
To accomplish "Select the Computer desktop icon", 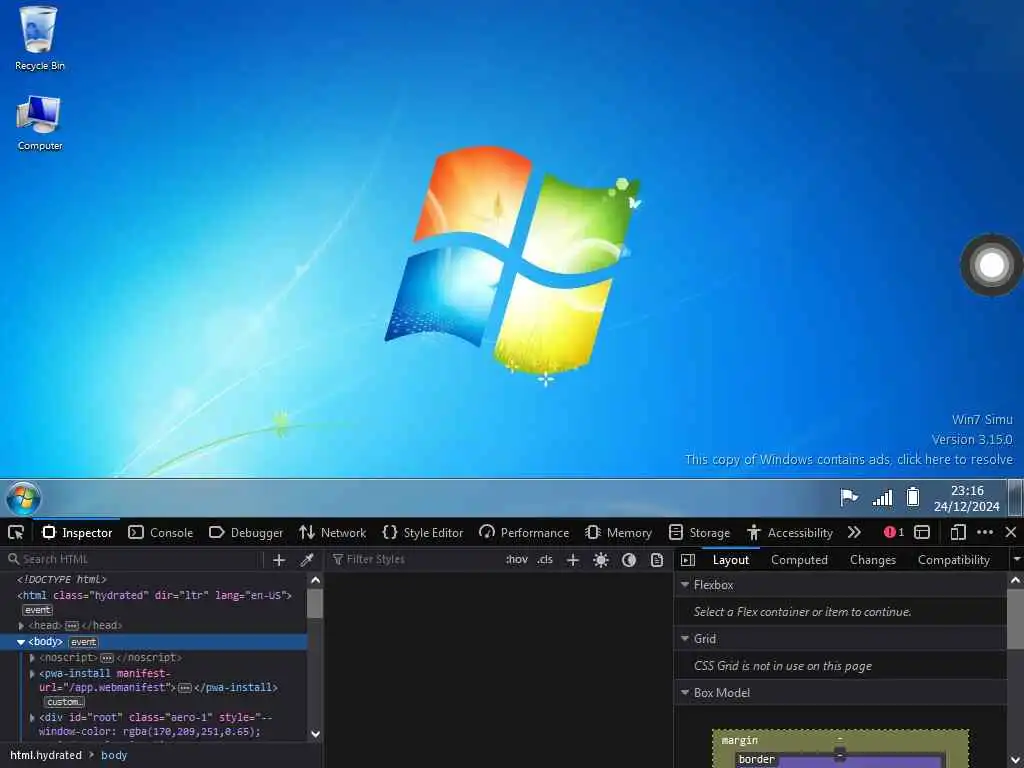I will pyautogui.click(x=39, y=123).
